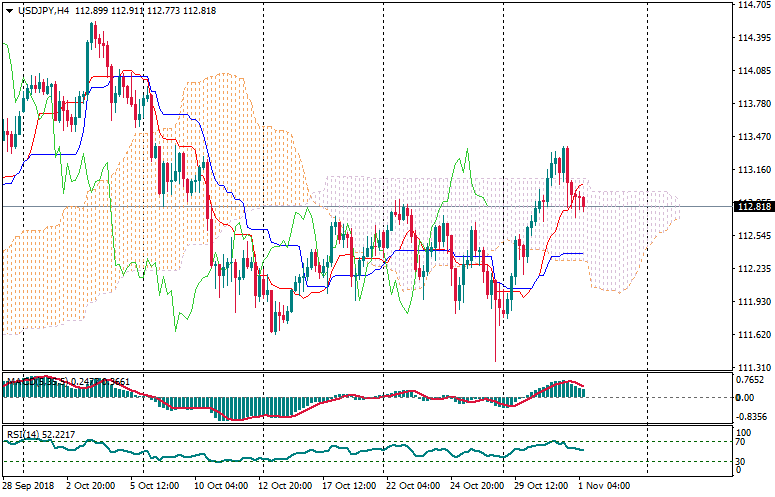The width and height of the screenshot is (775, 497).
Task: Select the current price tag 112.818
Action: pyautogui.click(x=753, y=207)
